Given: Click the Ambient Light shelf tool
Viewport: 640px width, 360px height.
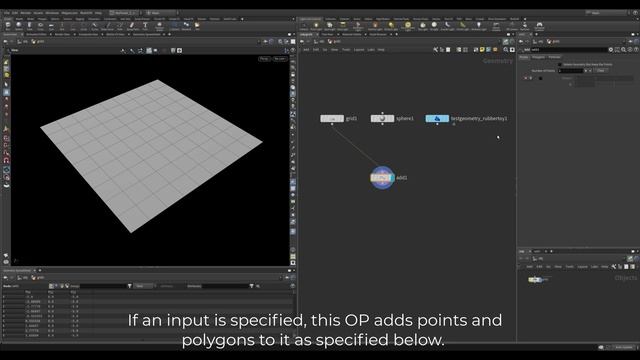Looking at the screenshot, I should (x=479, y=26).
